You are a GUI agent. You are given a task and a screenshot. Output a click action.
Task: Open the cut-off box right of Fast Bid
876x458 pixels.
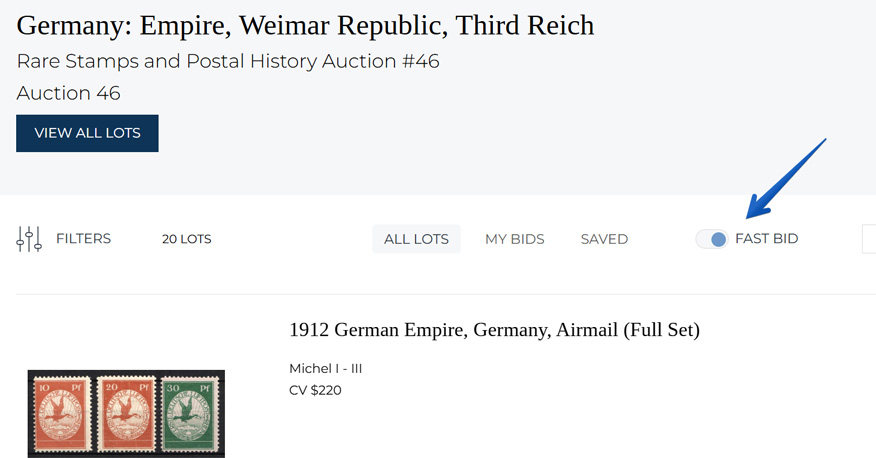click(868, 239)
